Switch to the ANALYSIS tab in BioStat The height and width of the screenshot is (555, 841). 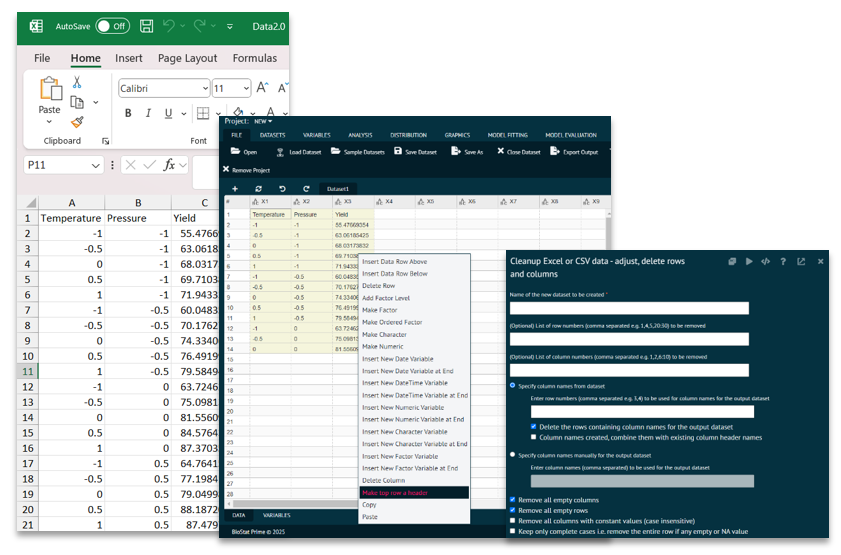(360, 135)
